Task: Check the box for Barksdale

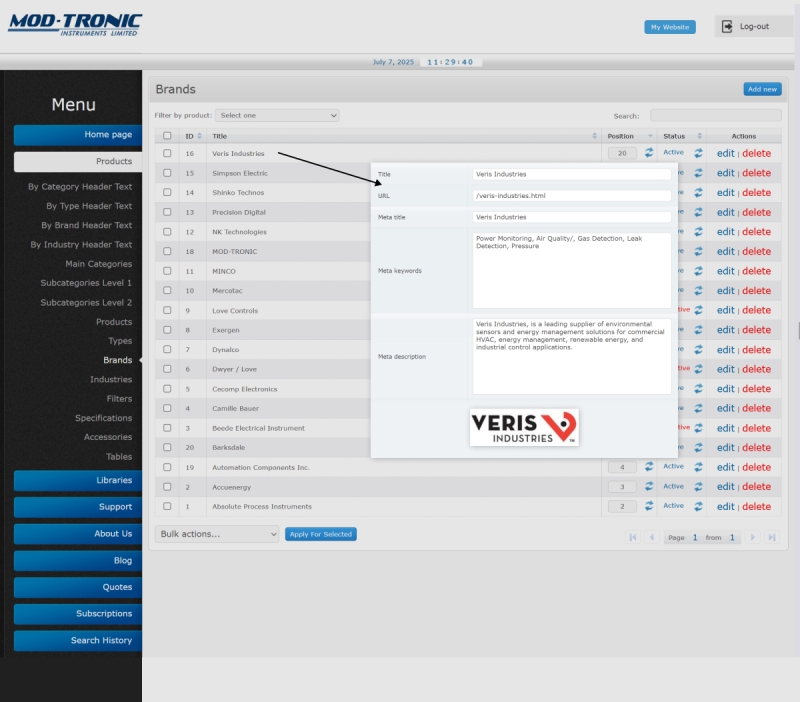Action: click(x=167, y=447)
